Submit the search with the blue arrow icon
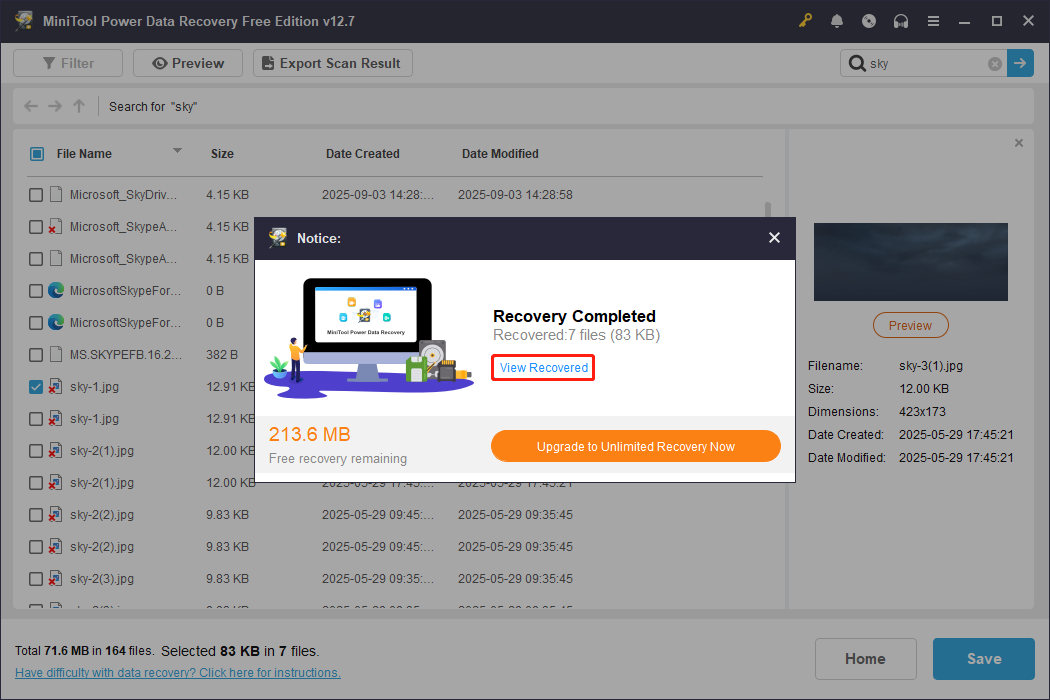This screenshot has width=1050, height=700. (1020, 63)
